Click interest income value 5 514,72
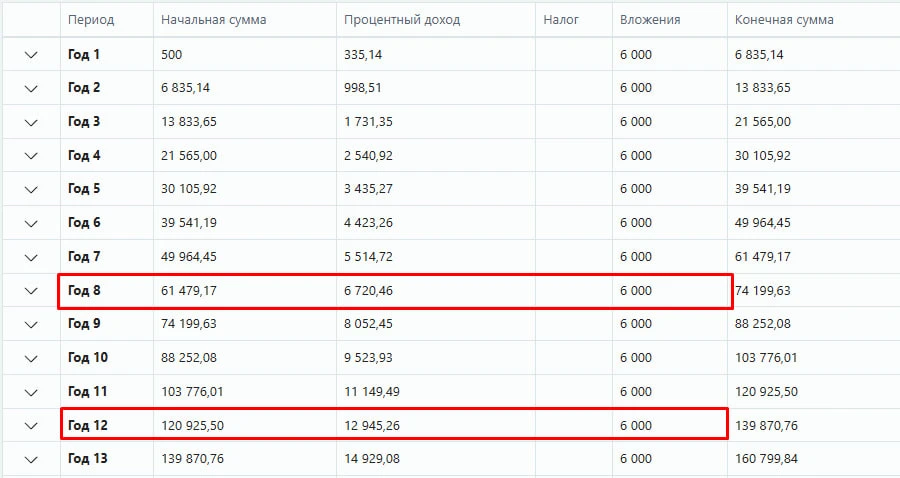The width and height of the screenshot is (900, 478). click(368, 257)
